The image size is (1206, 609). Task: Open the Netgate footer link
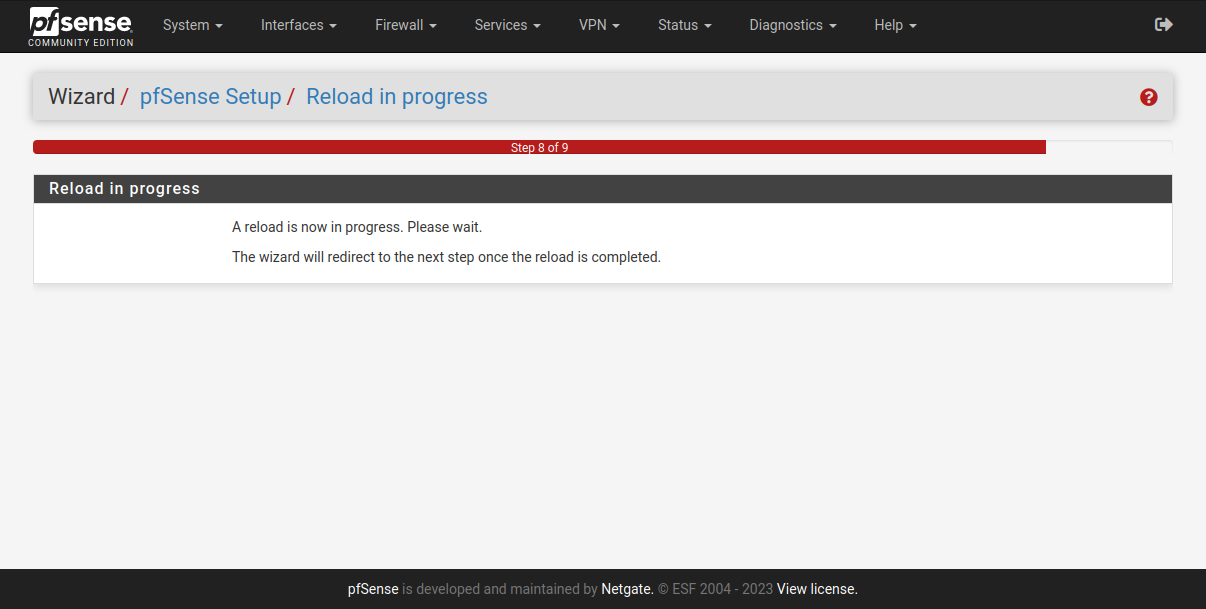627,589
